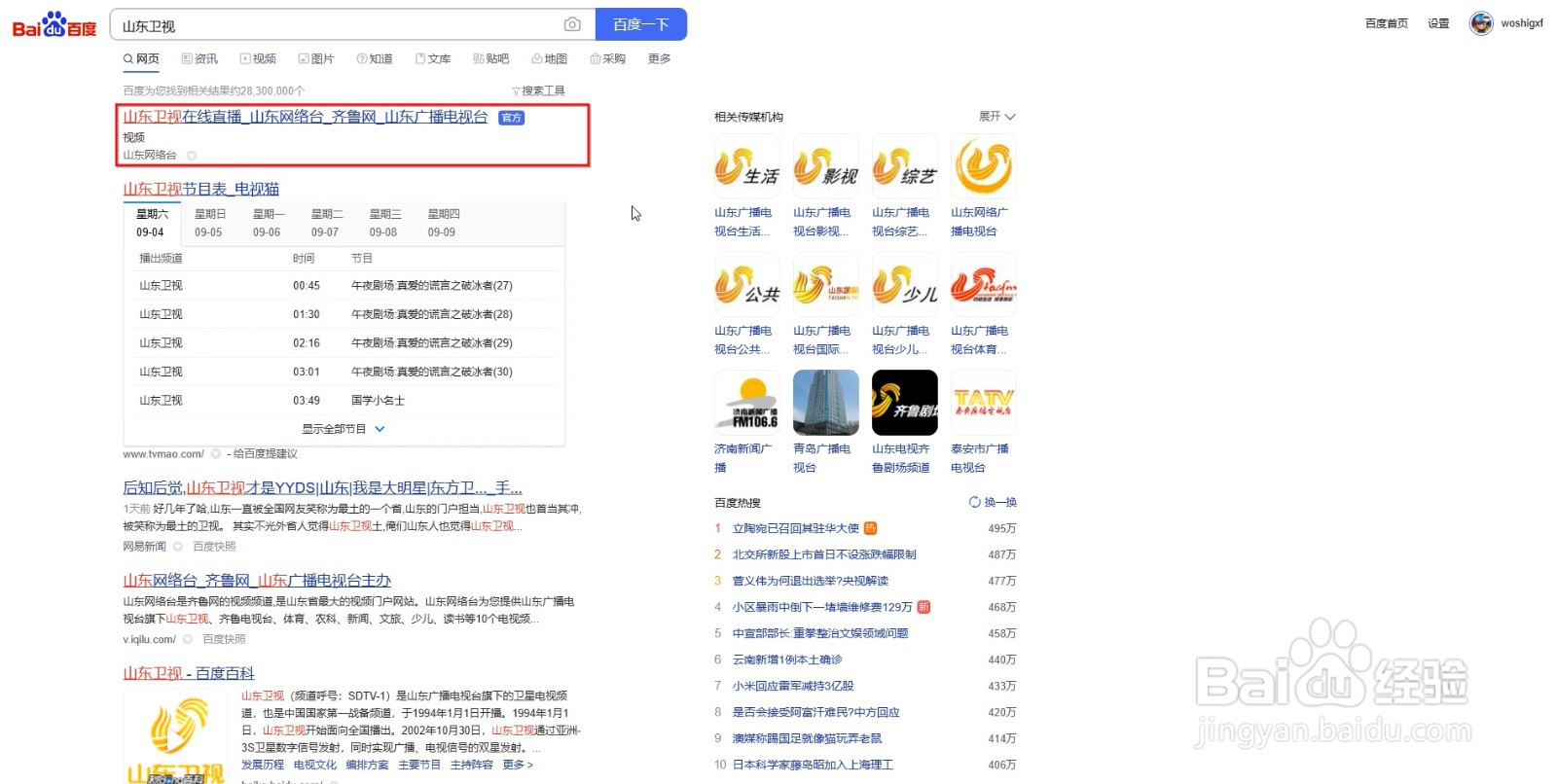Viewport: 1557px width, 784px height.
Task: Open hot search 小米回应雷军减持3亿股
Action: click(x=793, y=686)
